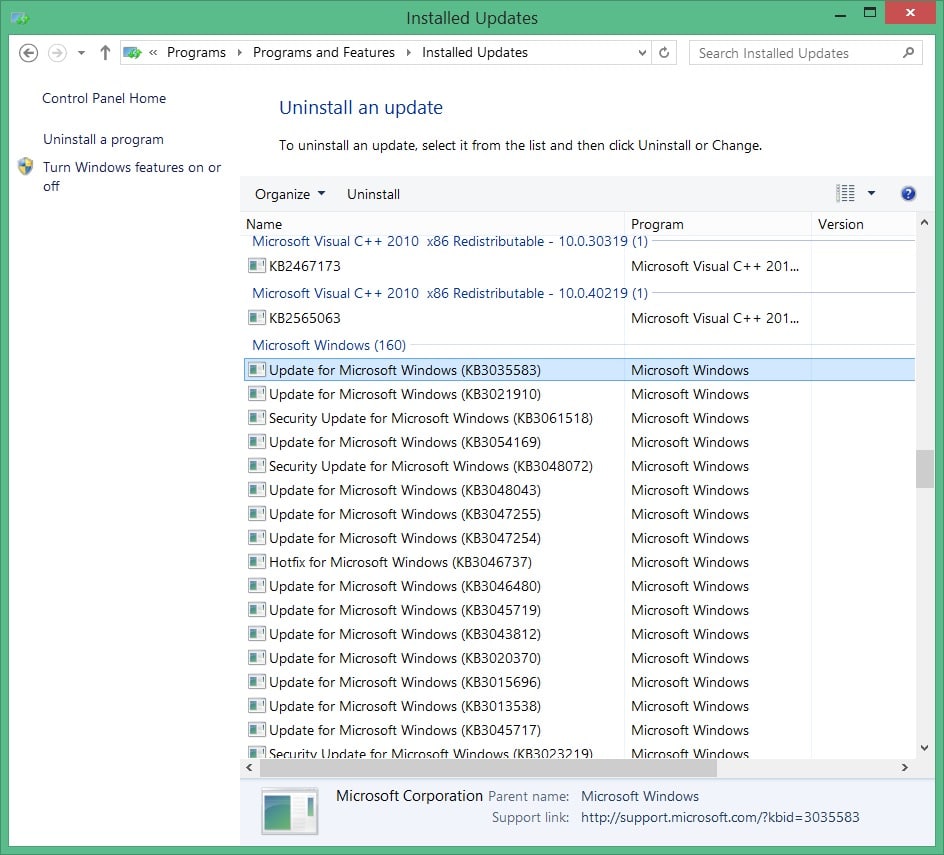The image size is (944, 855).
Task: Refresh the Installed Updates list
Action: click(664, 53)
